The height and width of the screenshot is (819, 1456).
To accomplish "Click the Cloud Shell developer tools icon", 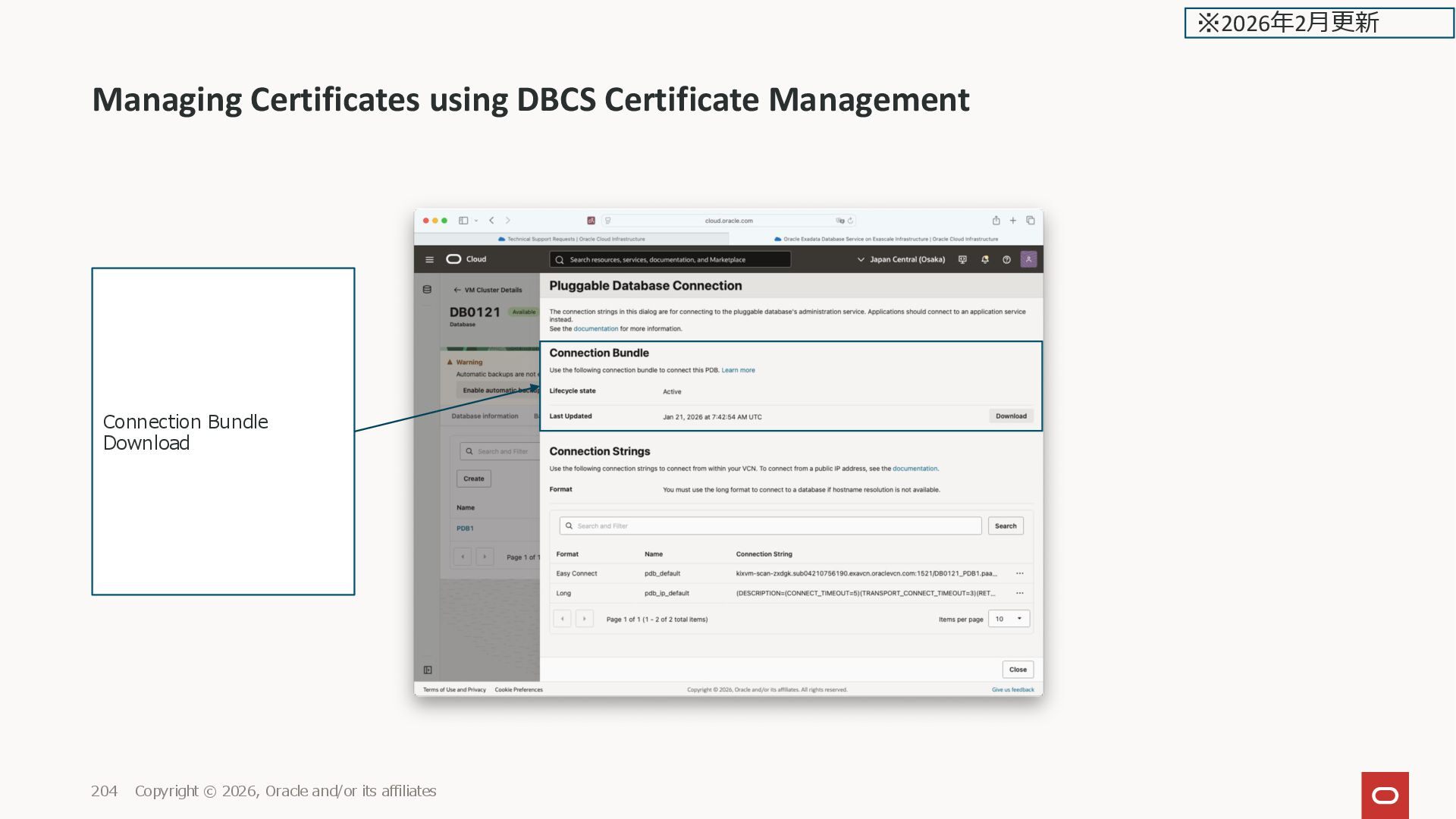I will [x=962, y=259].
